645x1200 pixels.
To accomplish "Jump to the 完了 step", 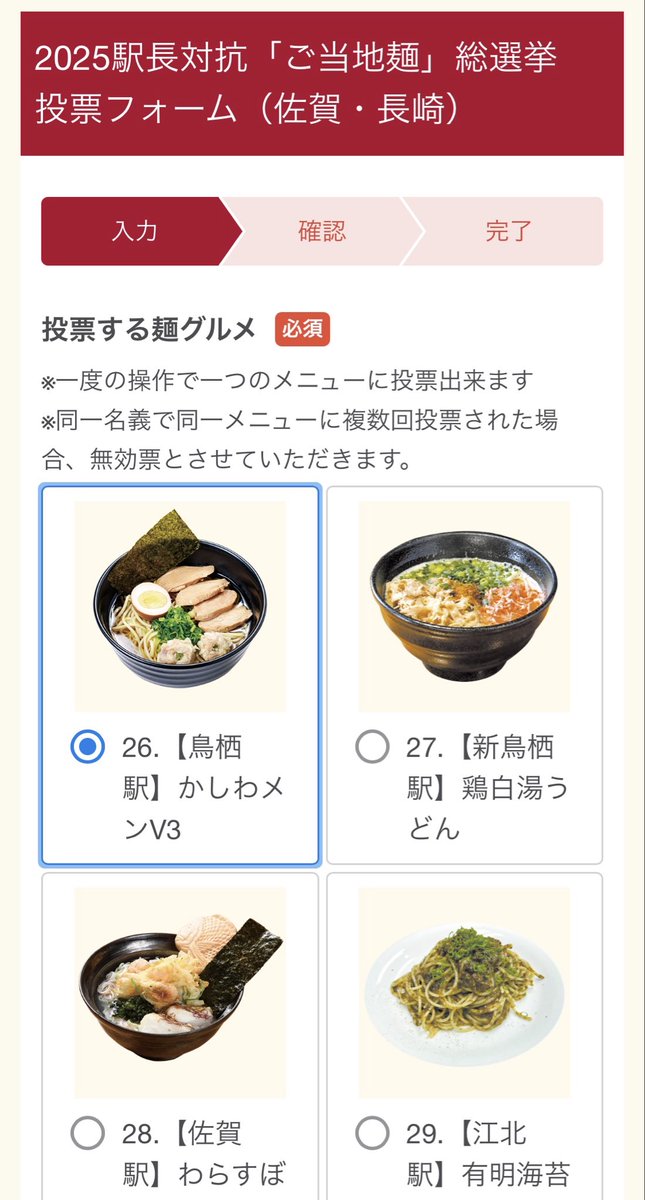I will [x=510, y=232].
